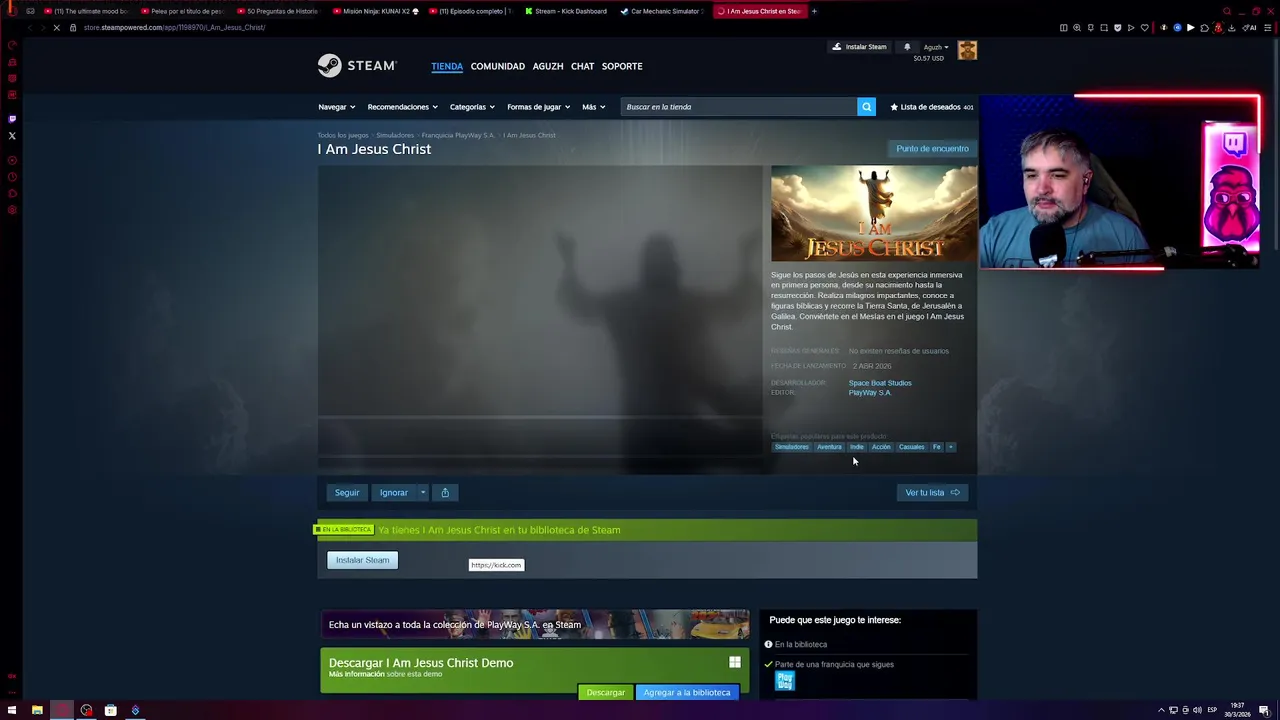Image resolution: width=1280 pixels, height=720 pixels.
Task: Expand more tags with the plus button
Action: pyautogui.click(x=951, y=447)
